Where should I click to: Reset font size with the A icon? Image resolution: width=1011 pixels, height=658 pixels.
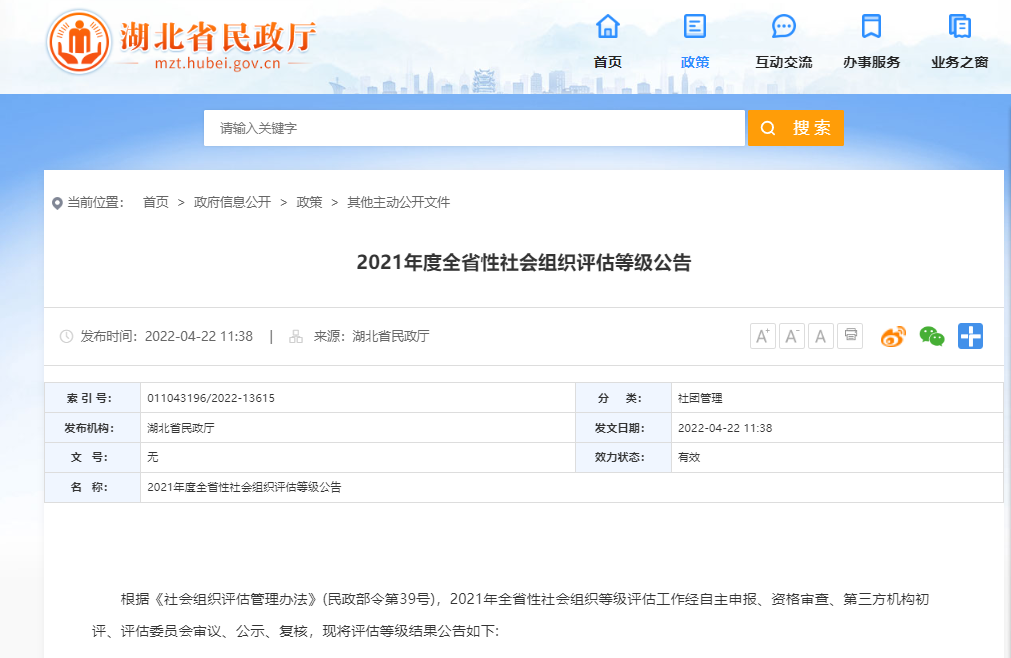click(x=820, y=335)
